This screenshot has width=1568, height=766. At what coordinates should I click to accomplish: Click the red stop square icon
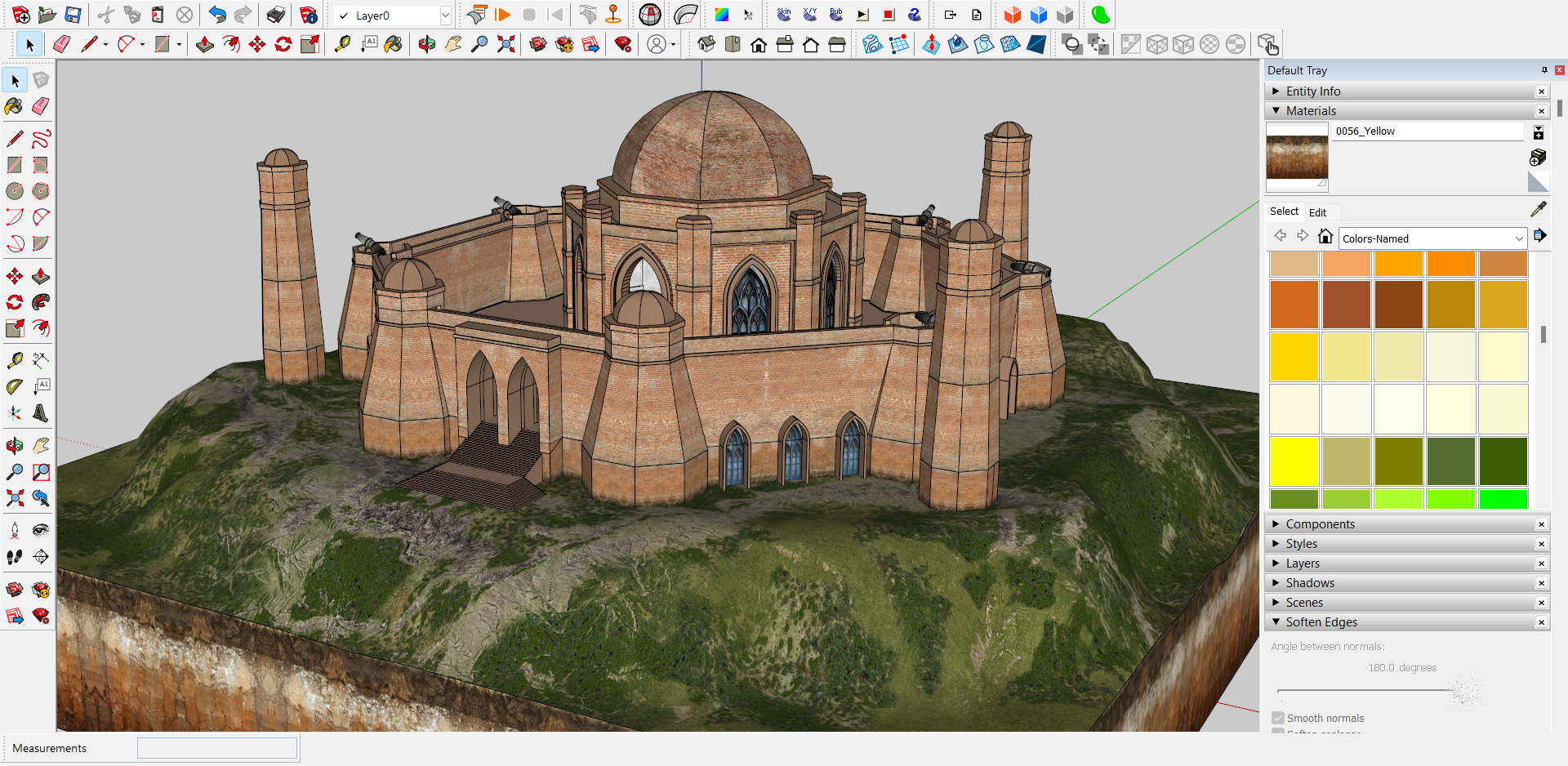click(889, 15)
